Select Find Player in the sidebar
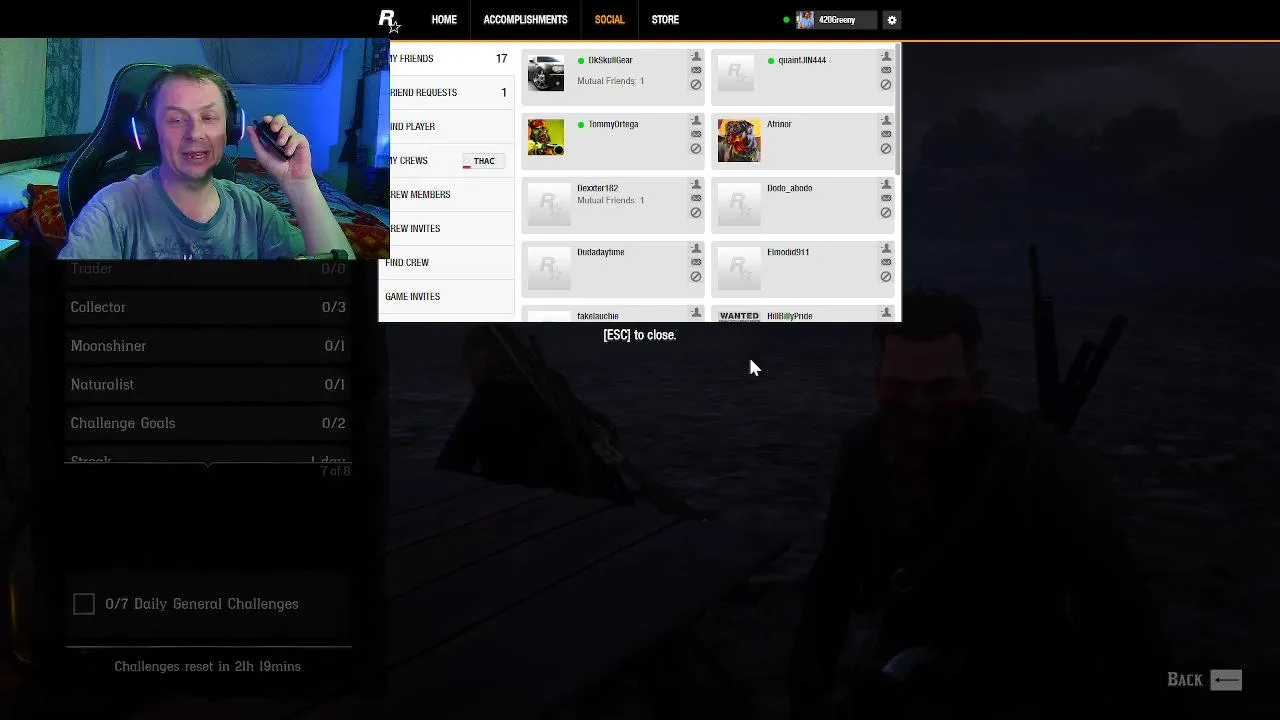The image size is (1280, 720). tap(447, 127)
